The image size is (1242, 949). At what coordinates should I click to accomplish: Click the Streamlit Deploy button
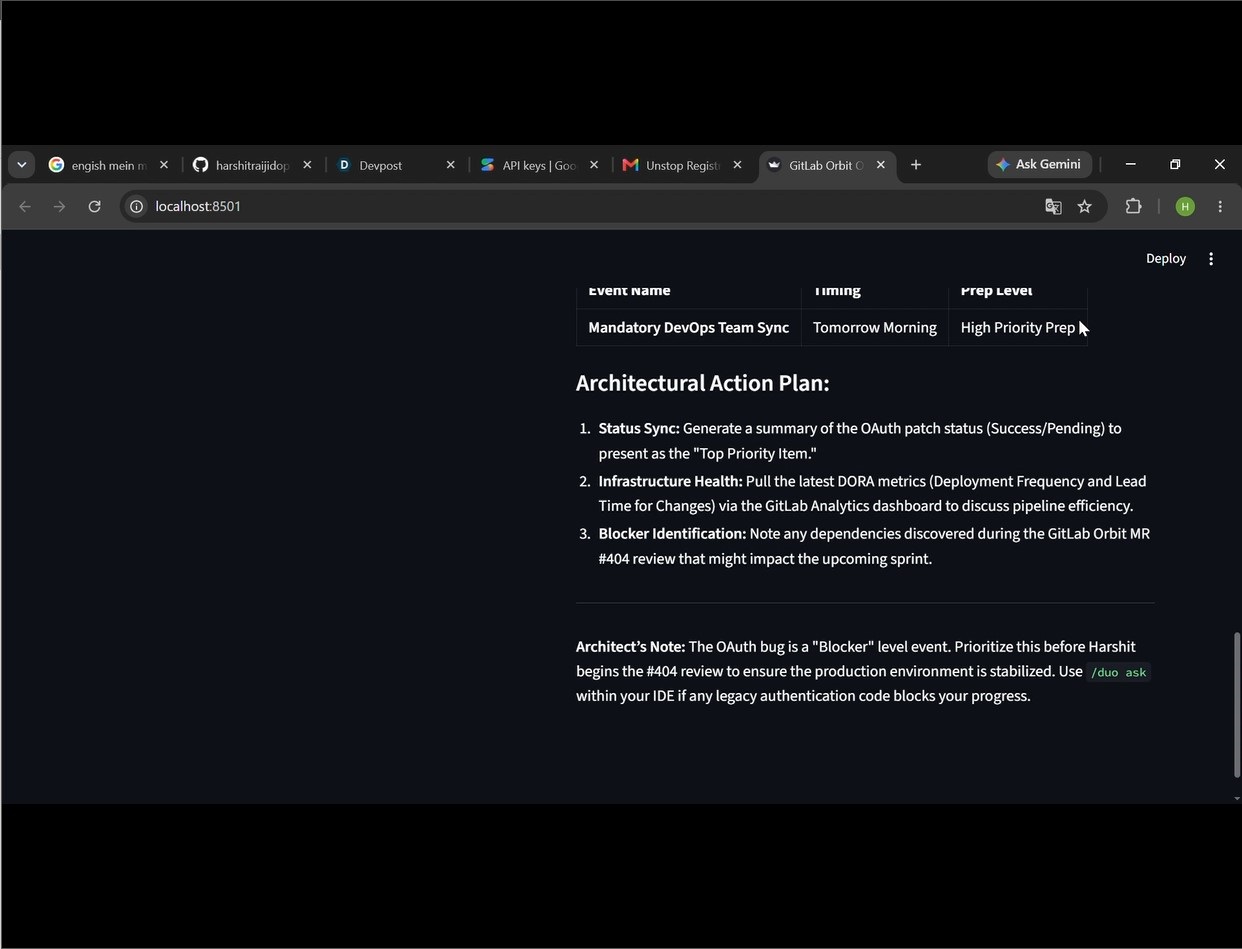1166,258
